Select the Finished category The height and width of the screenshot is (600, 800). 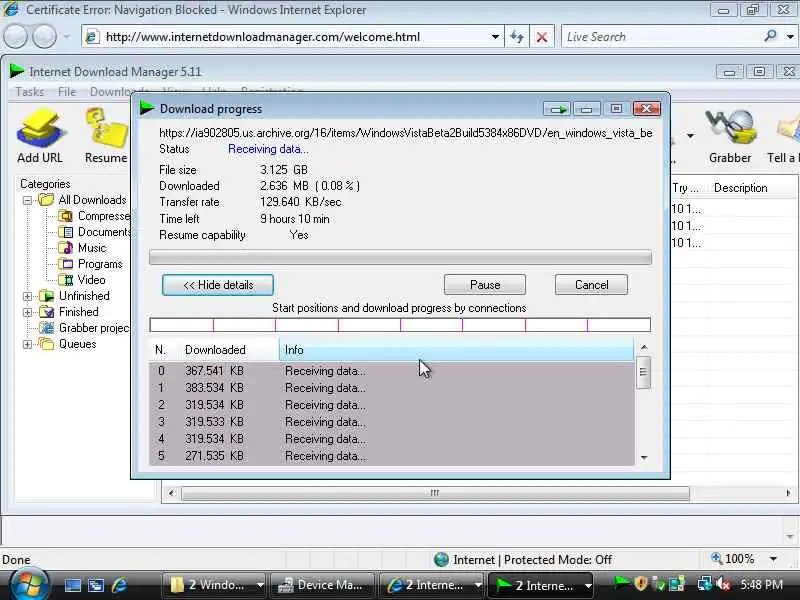69,312
